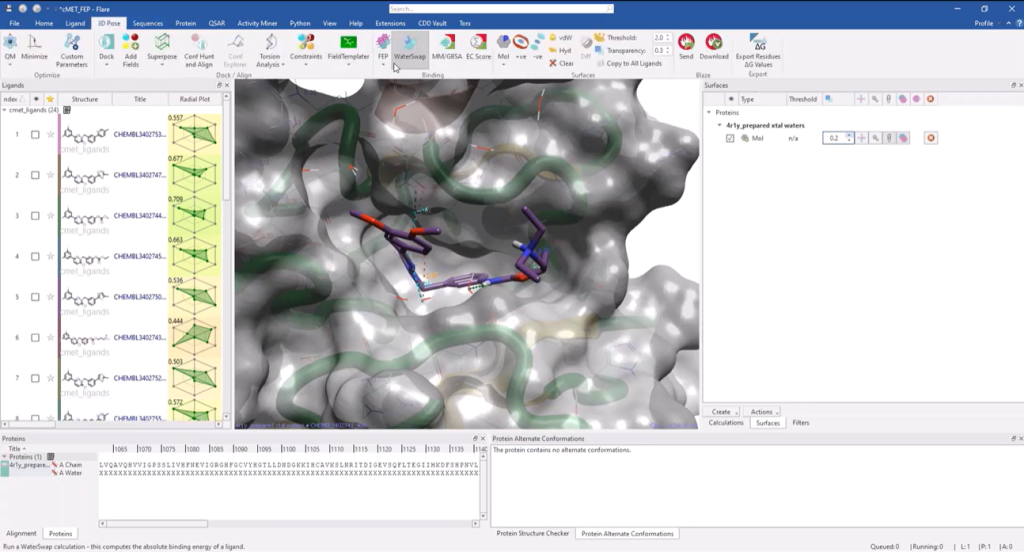Check the box for ligand 6
The height and width of the screenshot is (552, 1024).
pos(35,337)
